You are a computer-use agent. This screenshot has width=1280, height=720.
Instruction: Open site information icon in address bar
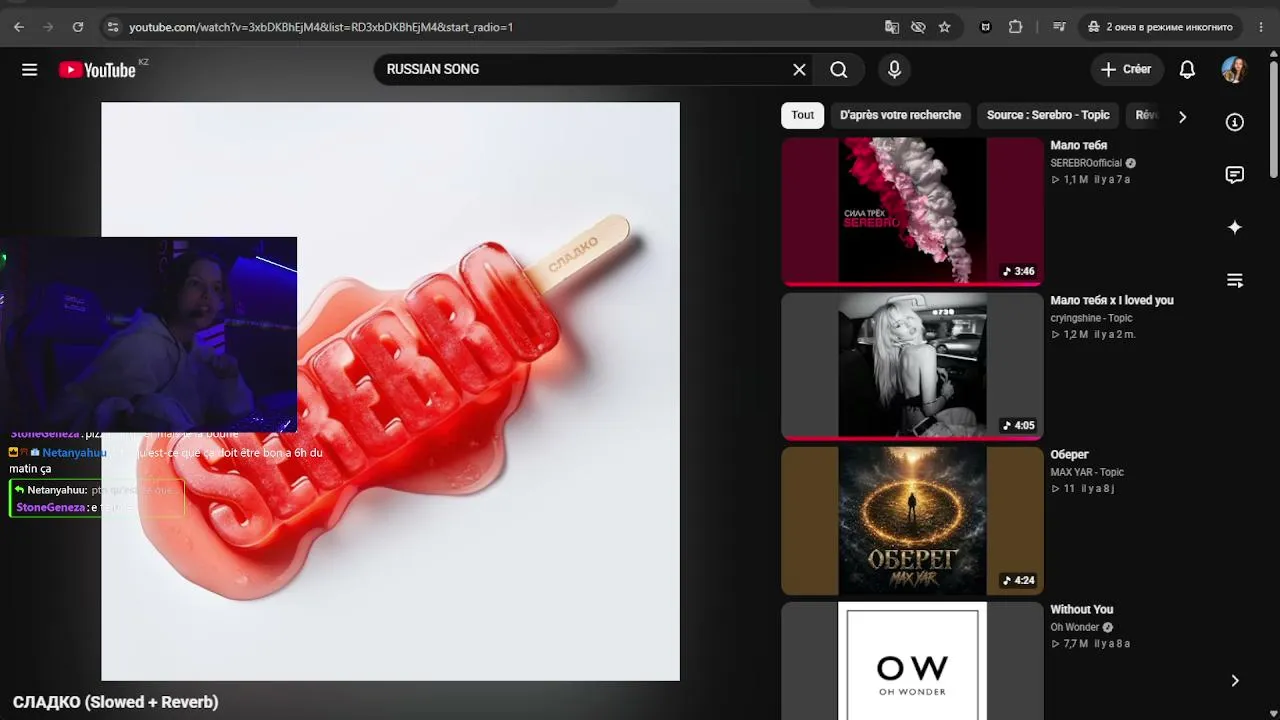click(x=112, y=27)
